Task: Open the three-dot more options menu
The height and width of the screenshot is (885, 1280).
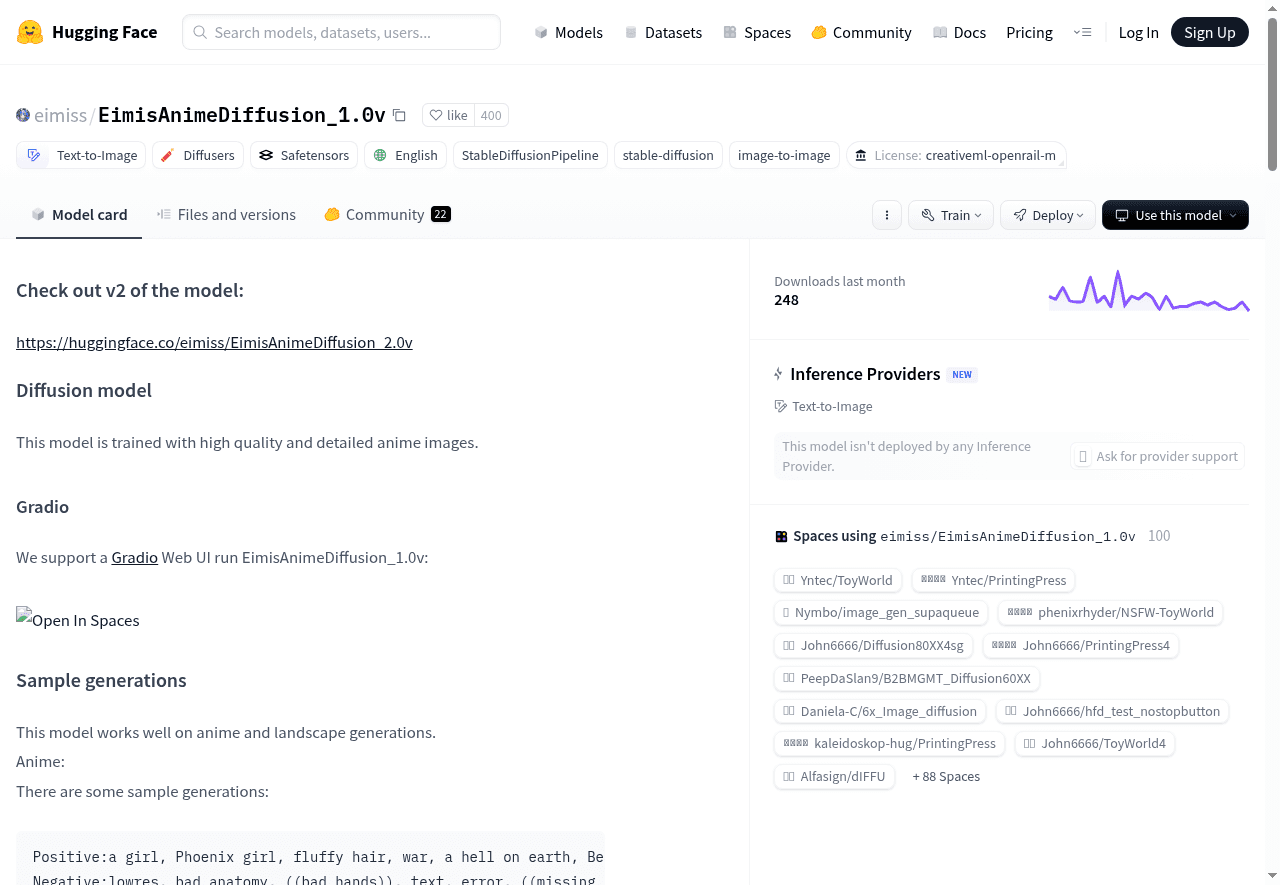Action: [887, 215]
